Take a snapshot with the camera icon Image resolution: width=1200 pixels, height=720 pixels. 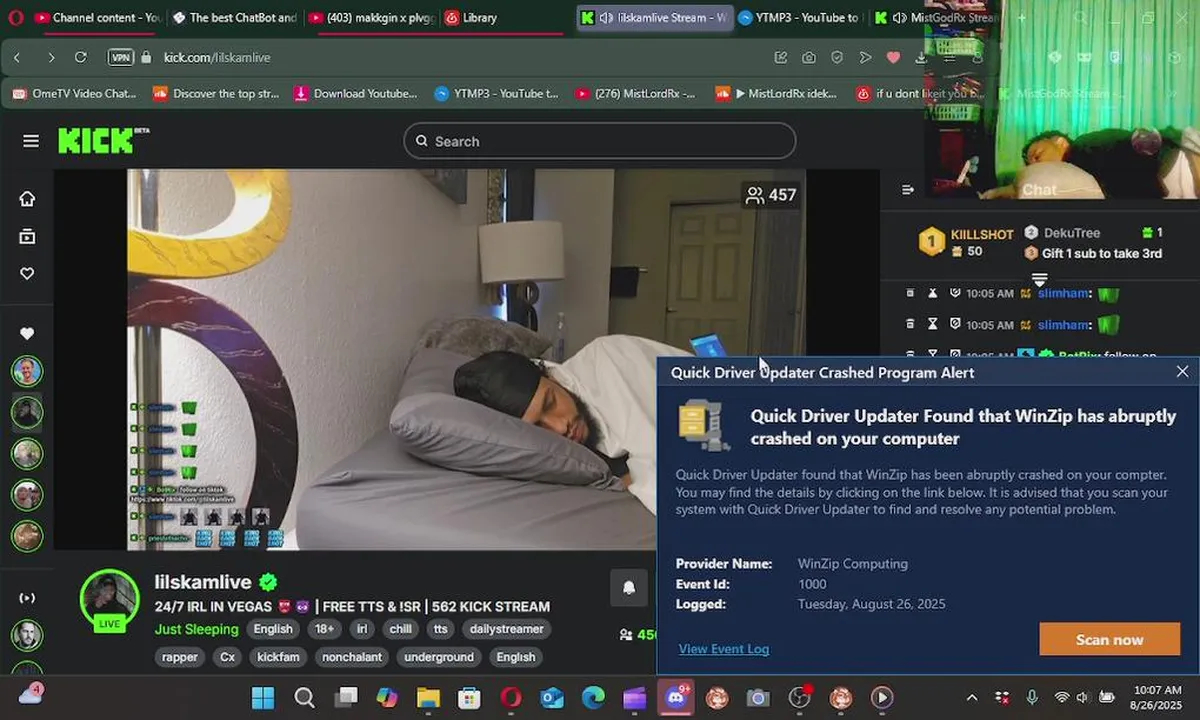point(808,57)
